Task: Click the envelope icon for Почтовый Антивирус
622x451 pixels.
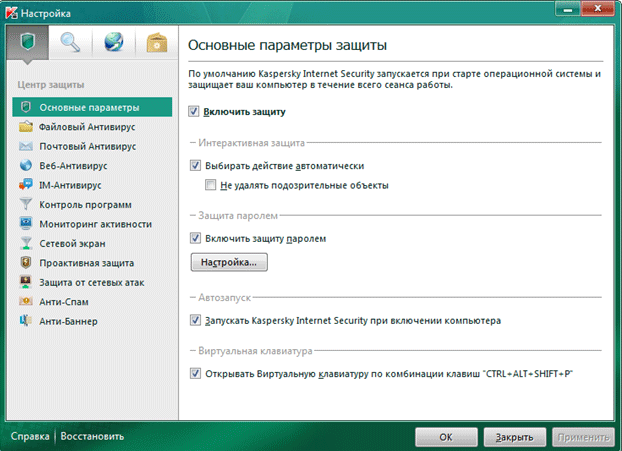Action: click(26, 146)
